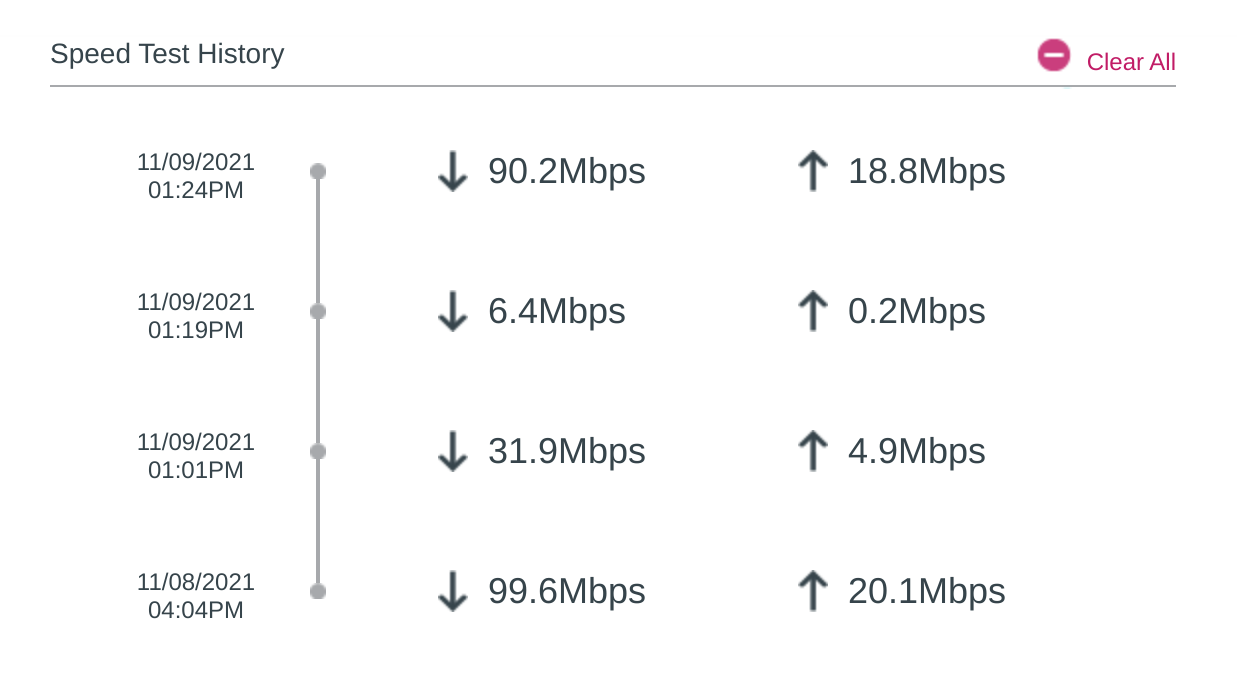Select the 04:04PM timeline dot
This screenshot has width=1237, height=675.
pyautogui.click(x=318, y=591)
